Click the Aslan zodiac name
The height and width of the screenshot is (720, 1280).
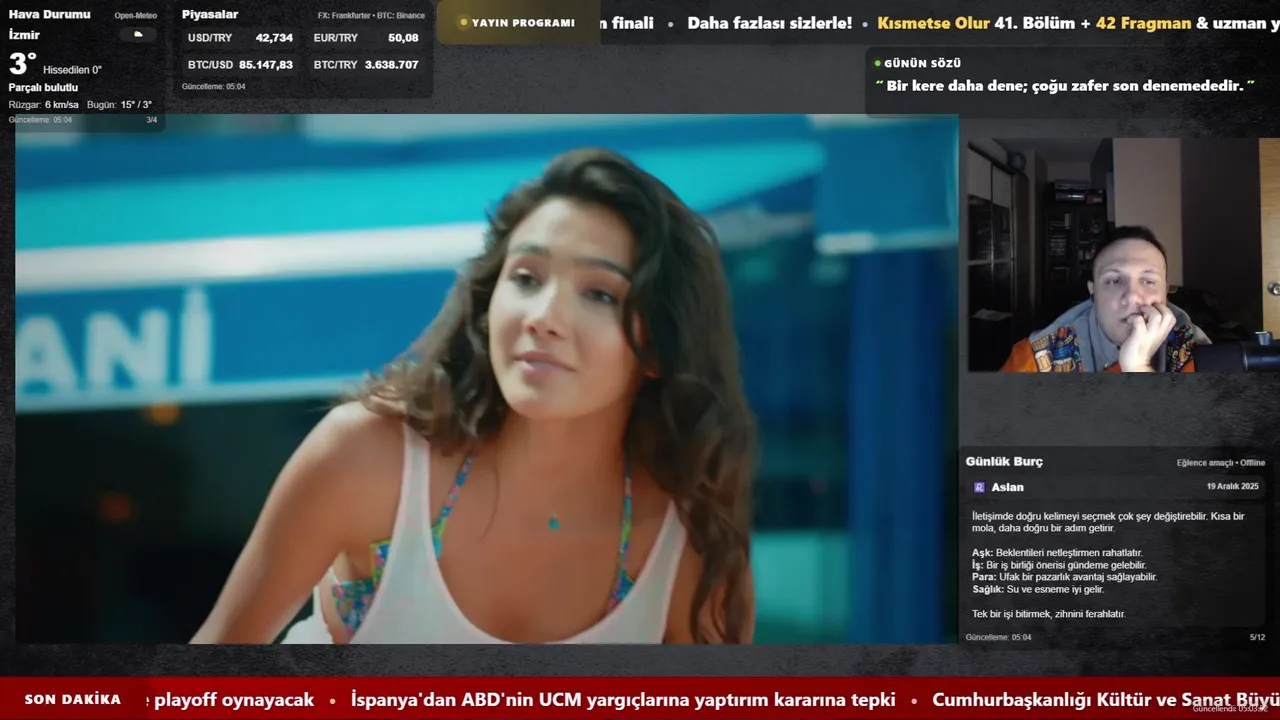(x=1007, y=487)
